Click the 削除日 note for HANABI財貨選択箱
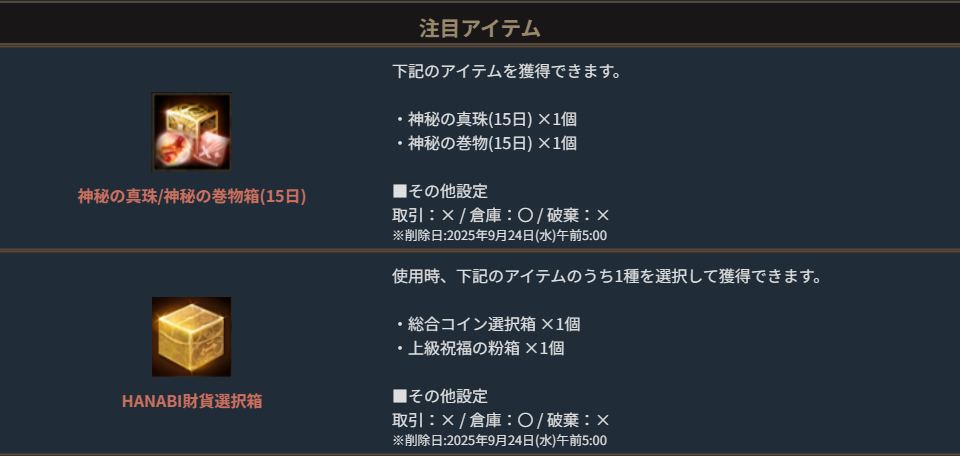This screenshot has height=456, width=960. 499,440
